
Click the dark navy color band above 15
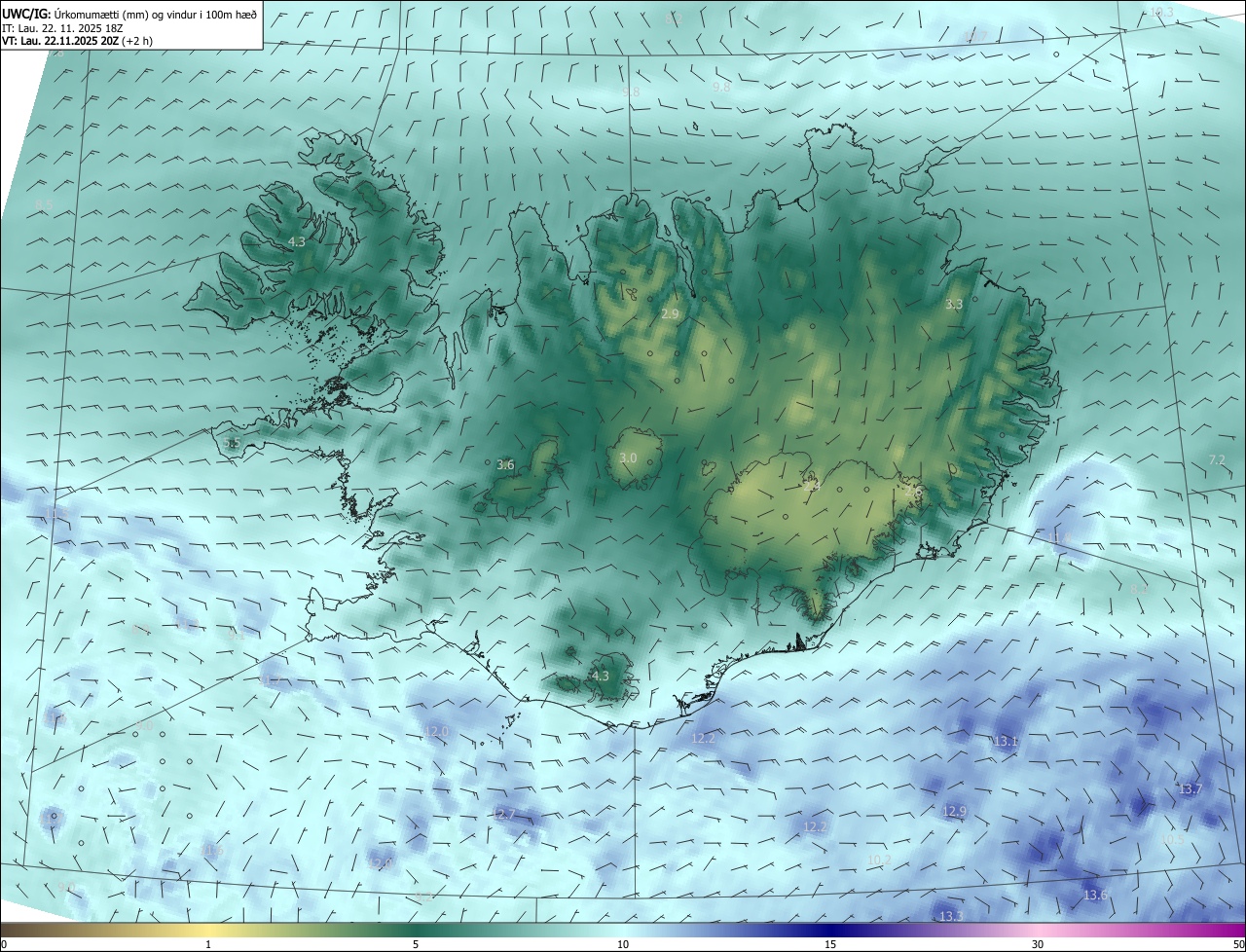(830, 930)
